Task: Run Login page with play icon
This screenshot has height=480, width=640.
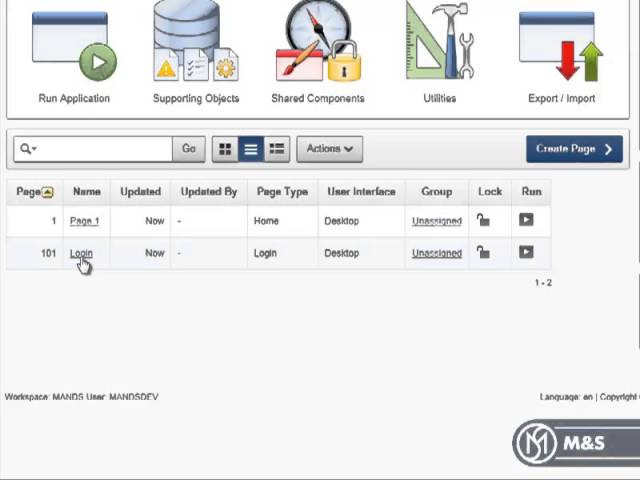Action: tap(526, 252)
